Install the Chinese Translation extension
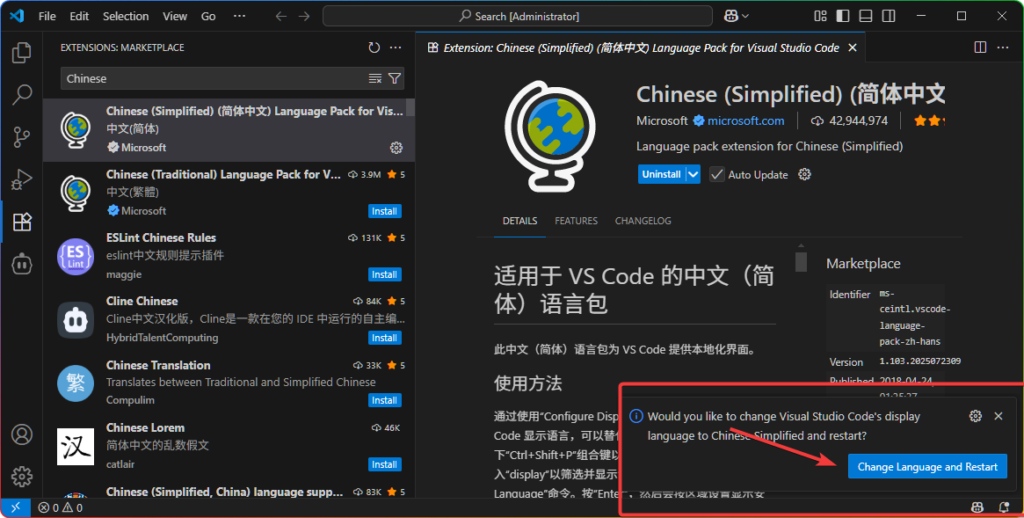This screenshot has height=518, width=1024. [385, 400]
